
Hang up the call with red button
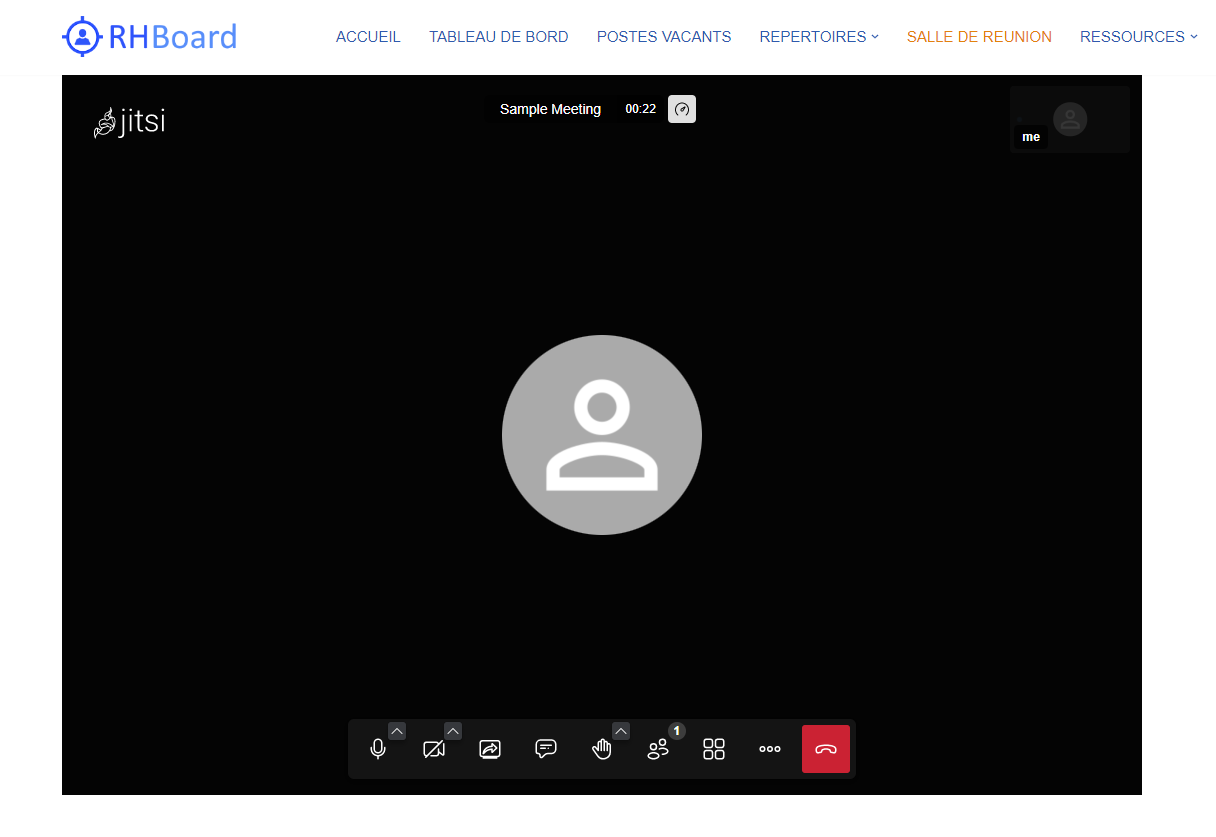point(826,749)
